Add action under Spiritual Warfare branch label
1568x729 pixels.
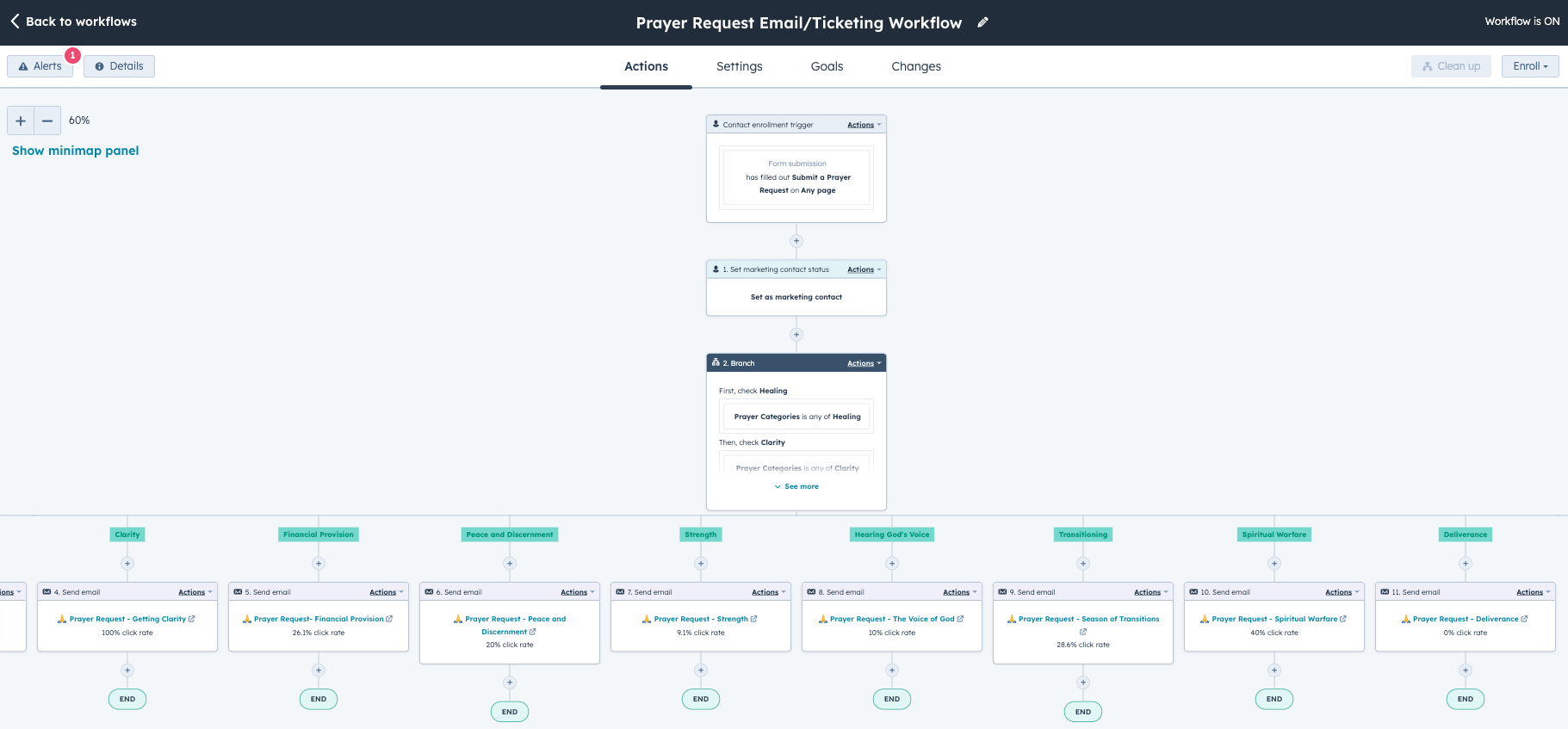[1274, 564]
